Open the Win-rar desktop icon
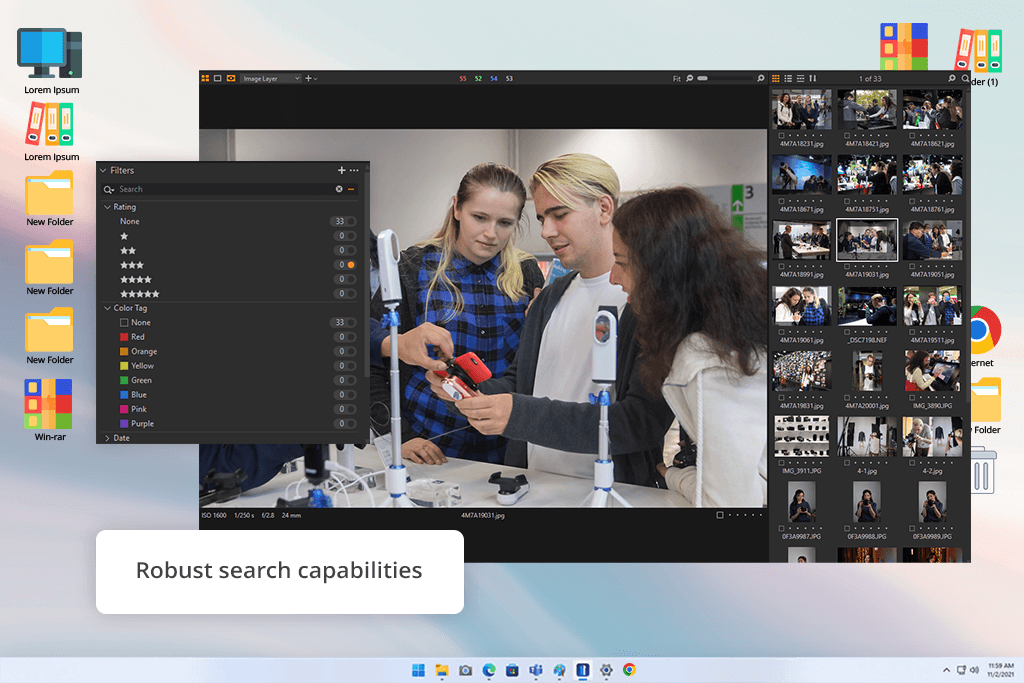This screenshot has width=1024, height=683. (x=50, y=410)
